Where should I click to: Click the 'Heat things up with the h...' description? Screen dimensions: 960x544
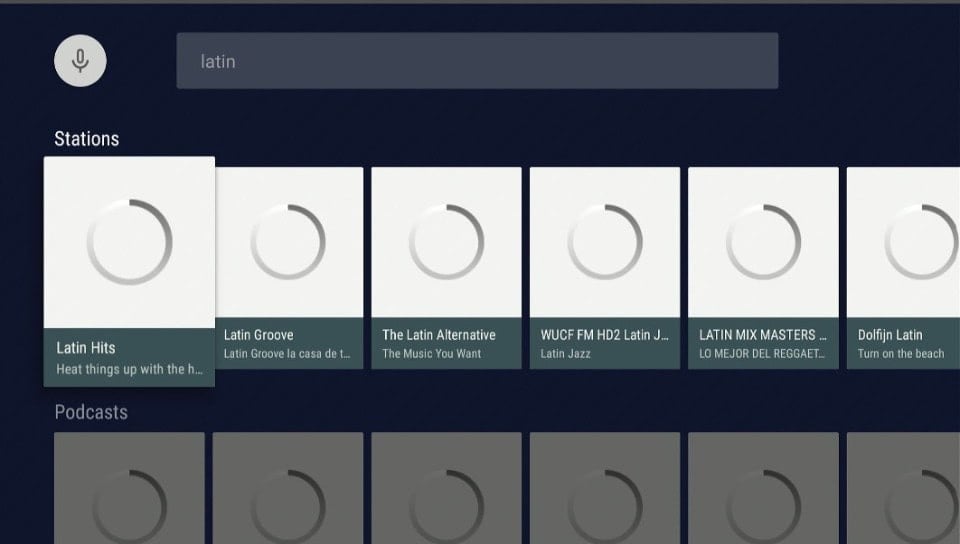click(x=129, y=369)
